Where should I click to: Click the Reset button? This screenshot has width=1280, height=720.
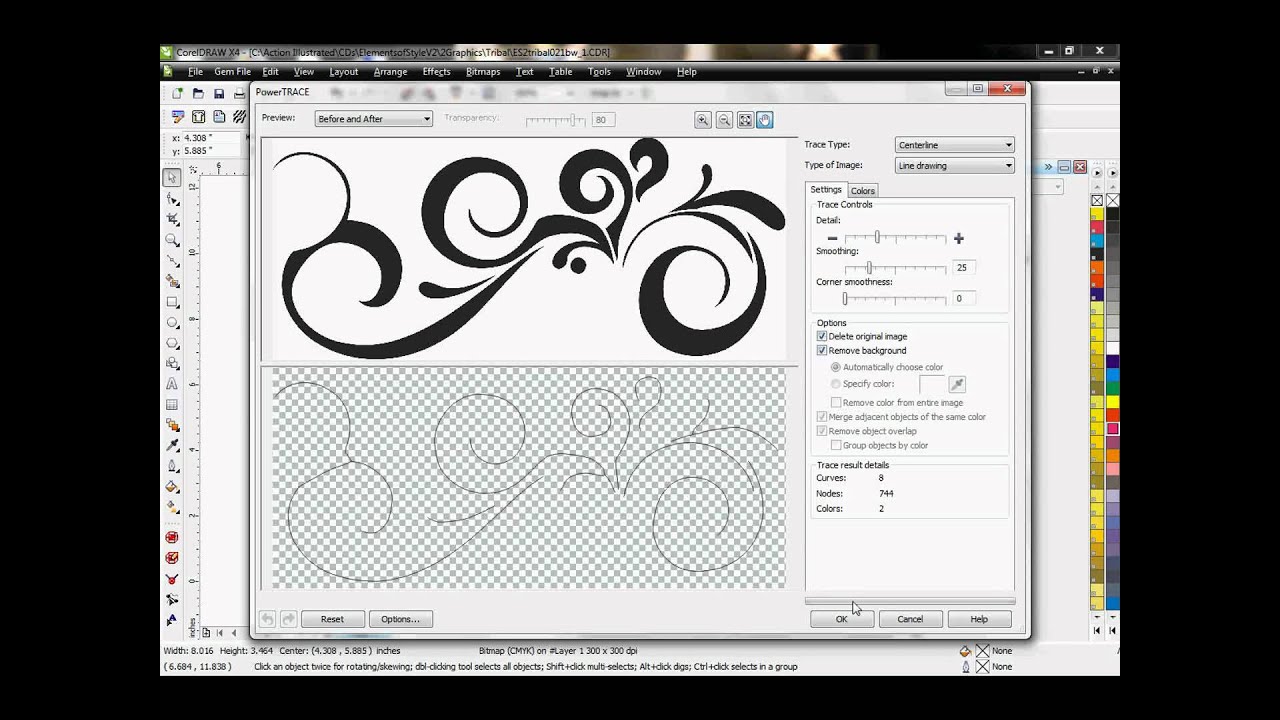332,618
